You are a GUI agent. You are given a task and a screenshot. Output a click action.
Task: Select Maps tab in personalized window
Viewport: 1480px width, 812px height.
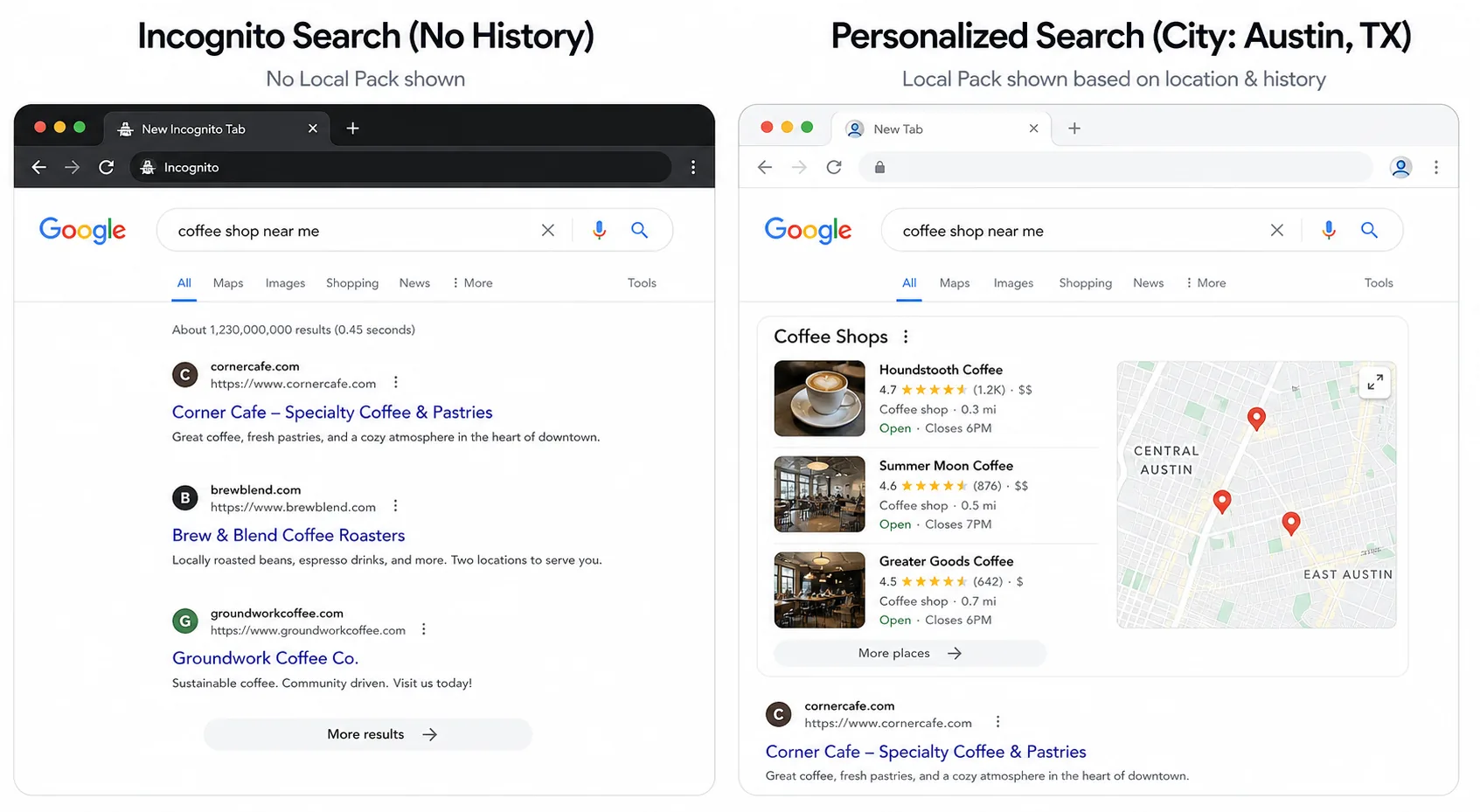[955, 282]
